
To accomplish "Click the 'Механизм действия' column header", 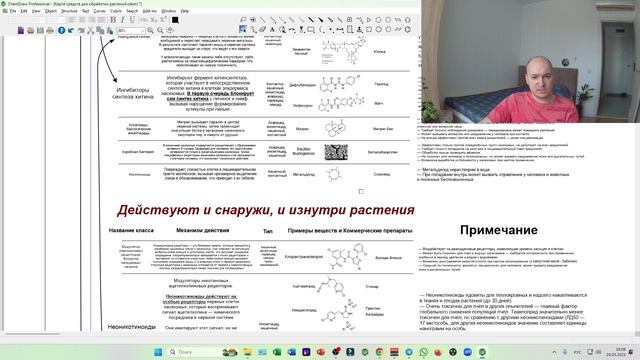I will coord(202,231).
